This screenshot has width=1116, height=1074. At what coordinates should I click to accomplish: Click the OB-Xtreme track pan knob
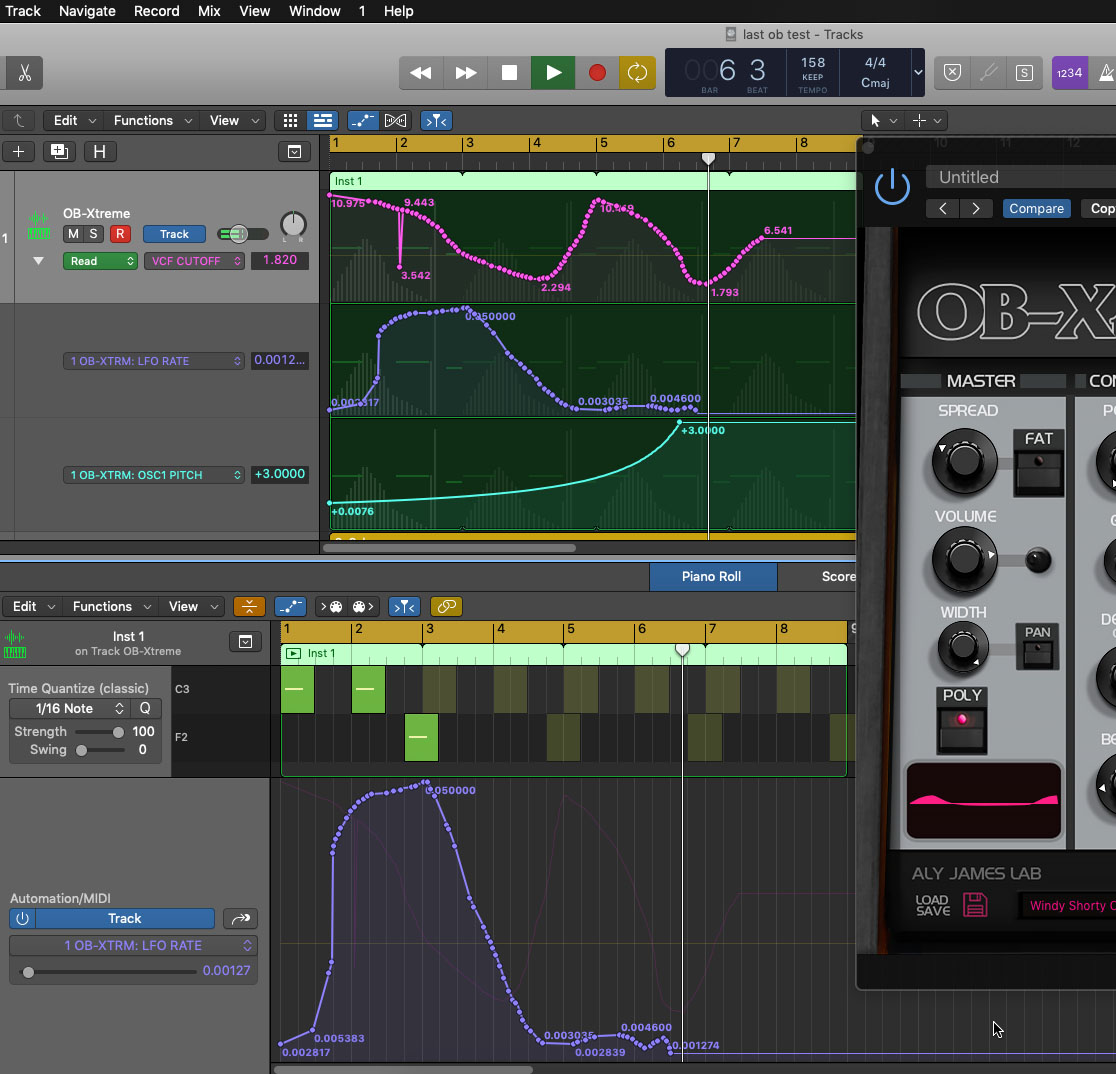(x=293, y=225)
